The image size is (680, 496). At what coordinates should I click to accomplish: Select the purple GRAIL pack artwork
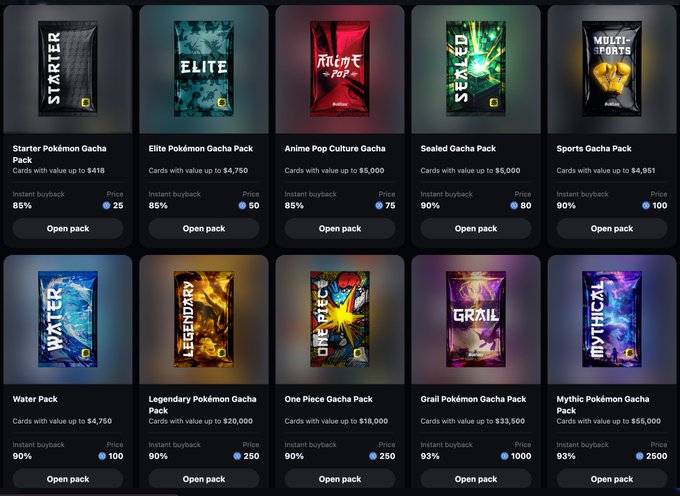(x=476, y=319)
